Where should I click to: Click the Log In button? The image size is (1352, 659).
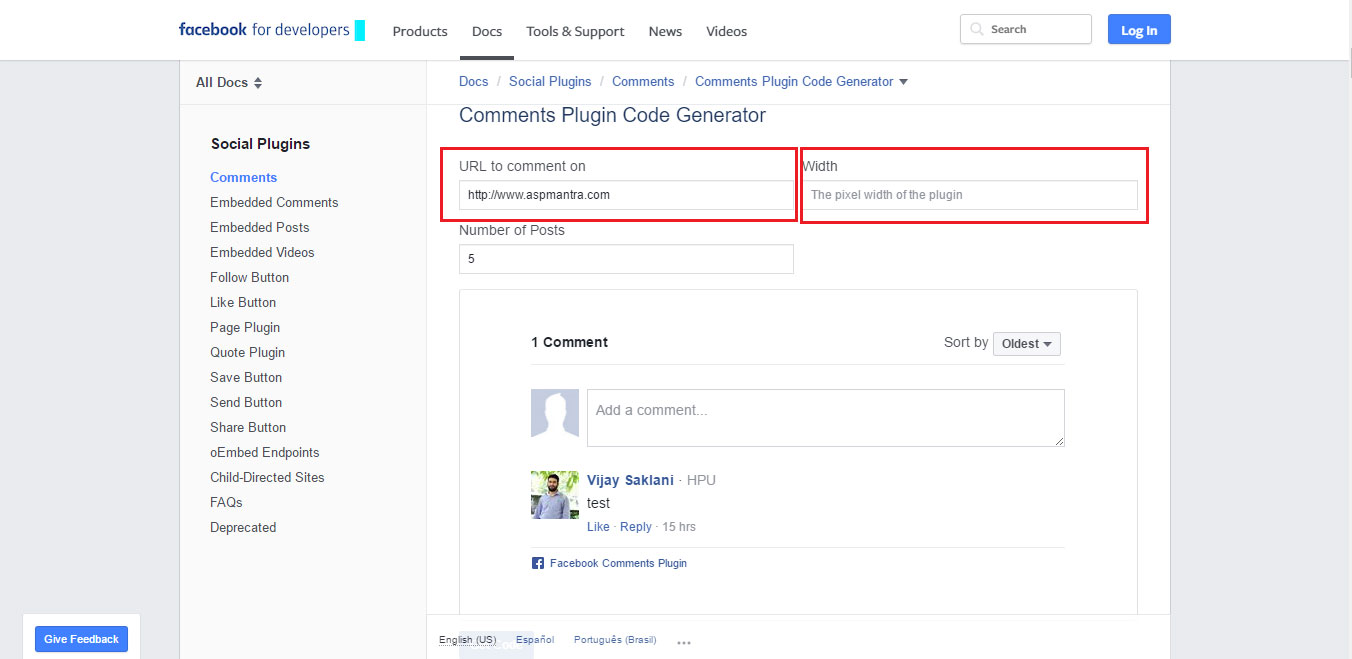point(1138,29)
